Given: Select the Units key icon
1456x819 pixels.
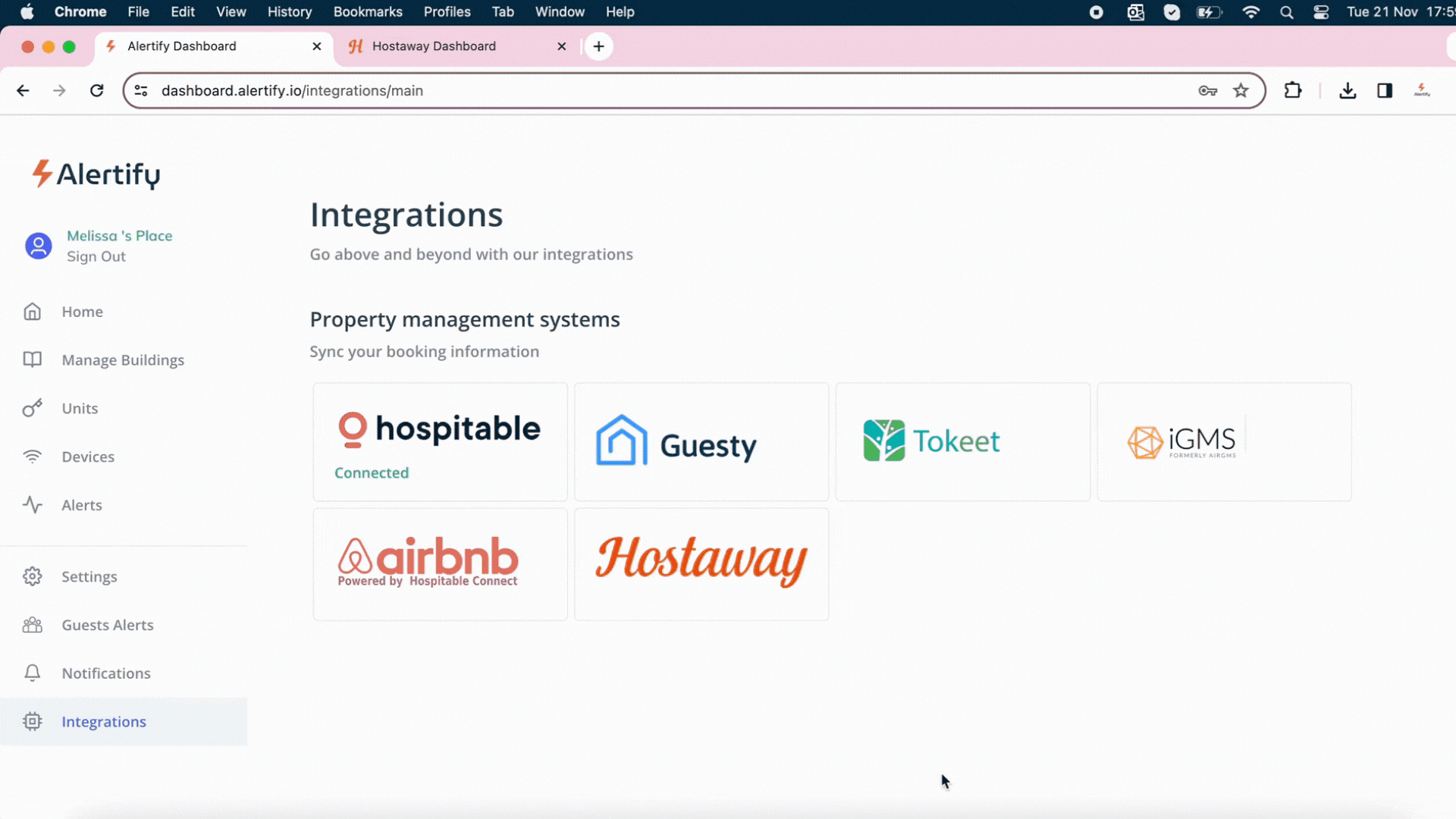Looking at the screenshot, I should [32, 408].
